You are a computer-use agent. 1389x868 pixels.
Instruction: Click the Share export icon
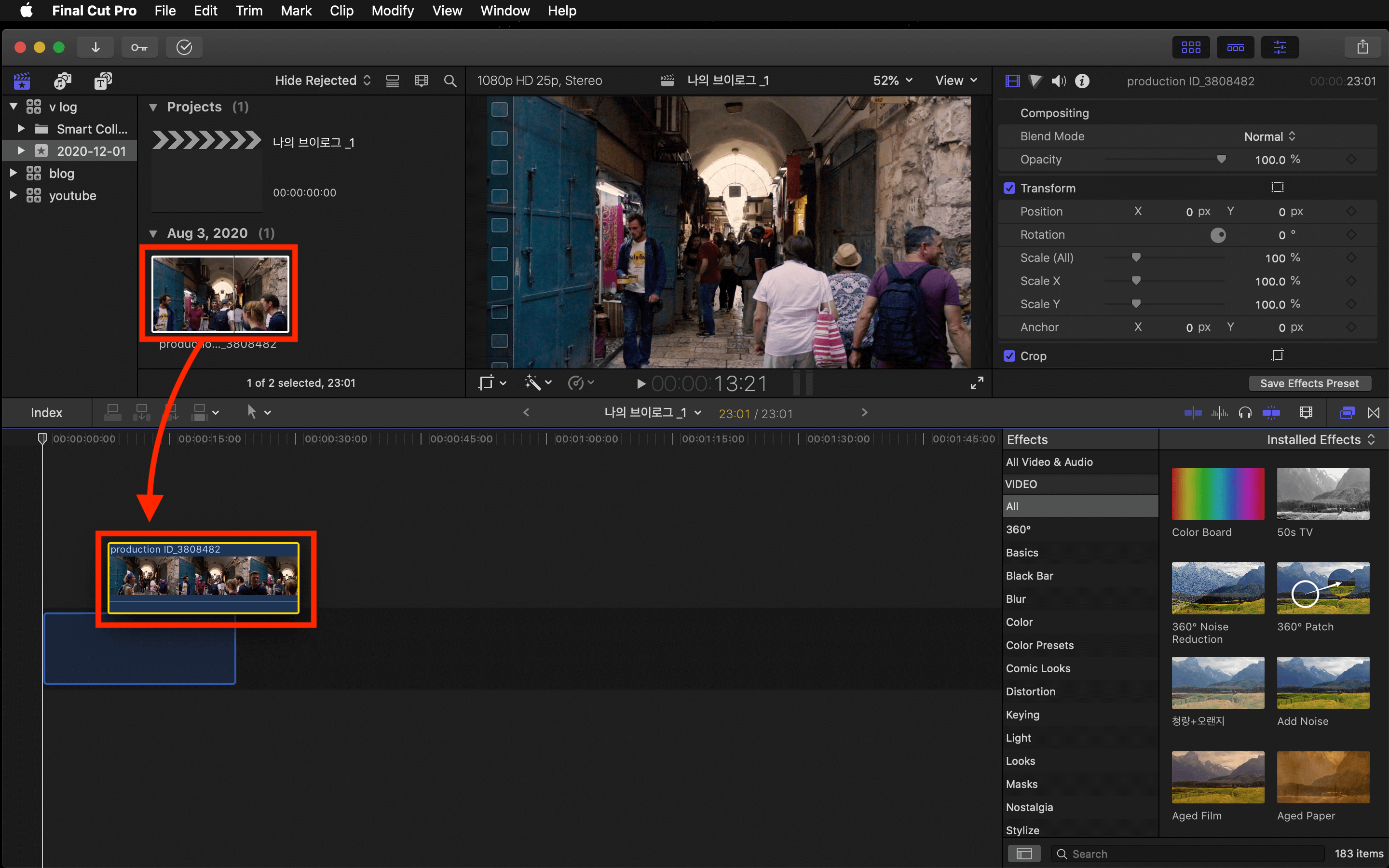click(1362, 47)
